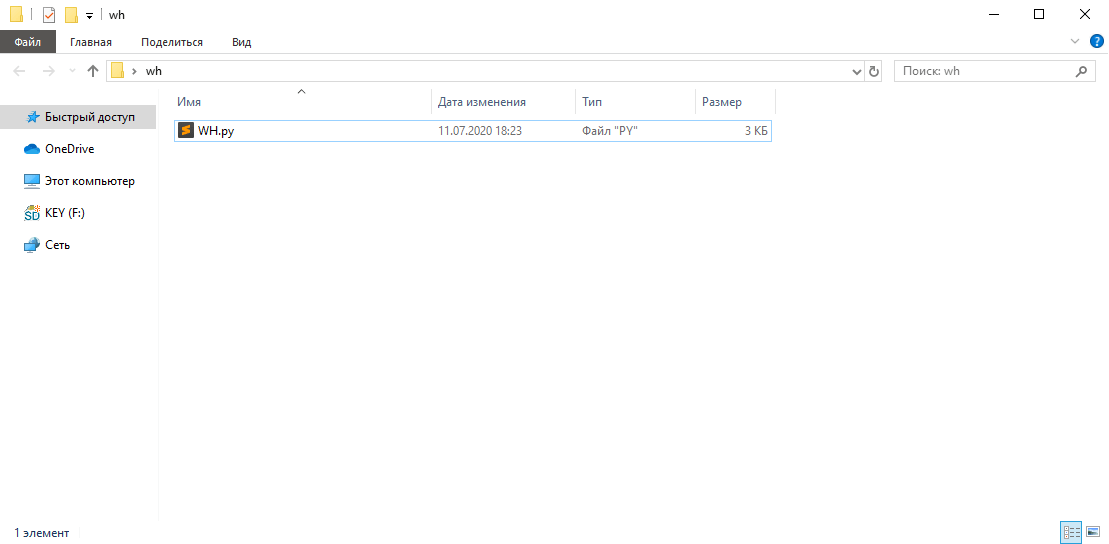Open the Файл menu
Image resolution: width=1109 pixels, height=544 pixels.
coord(28,42)
